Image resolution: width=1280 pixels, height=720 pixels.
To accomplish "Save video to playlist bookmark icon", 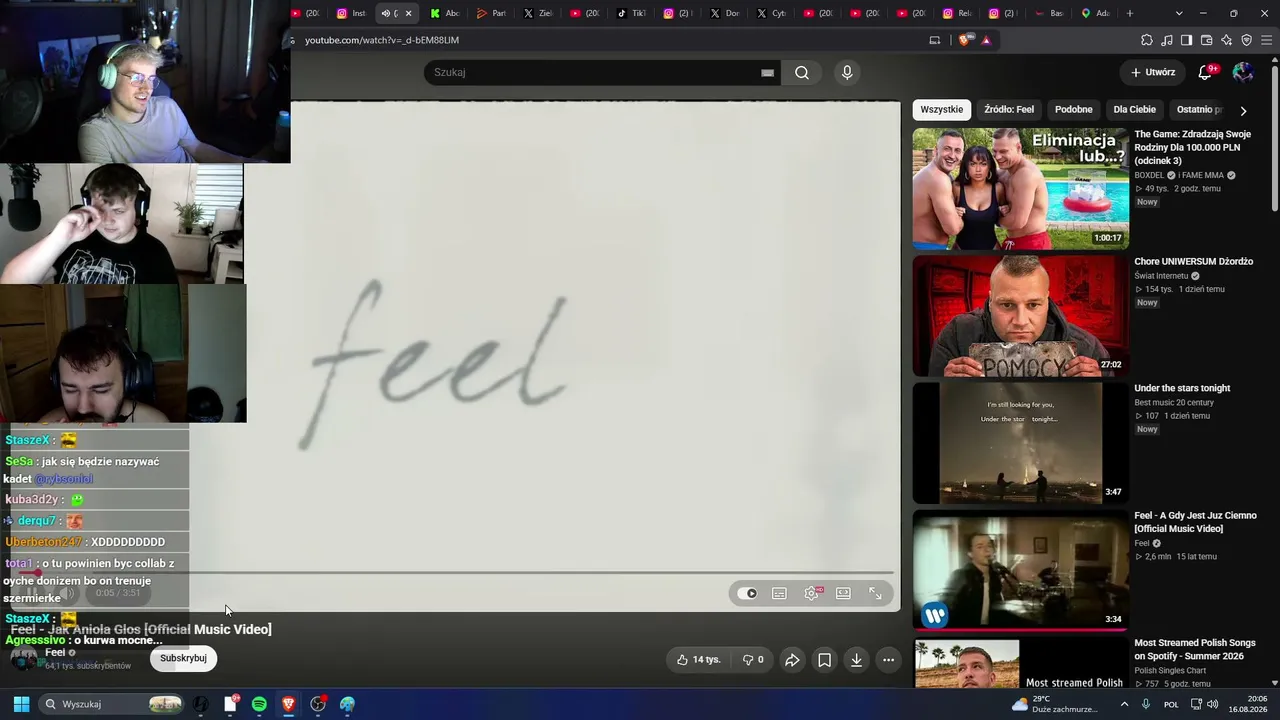I will pos(824,660).
